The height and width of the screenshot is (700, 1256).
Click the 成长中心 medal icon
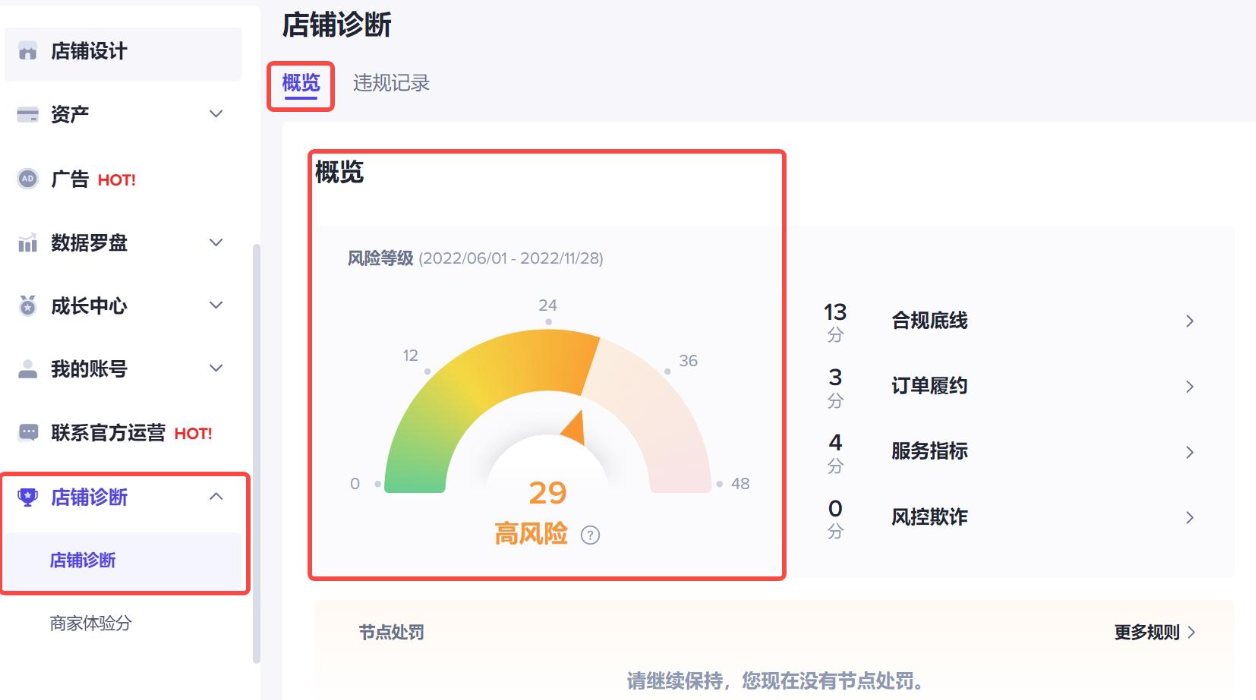(x=28, y=306)
